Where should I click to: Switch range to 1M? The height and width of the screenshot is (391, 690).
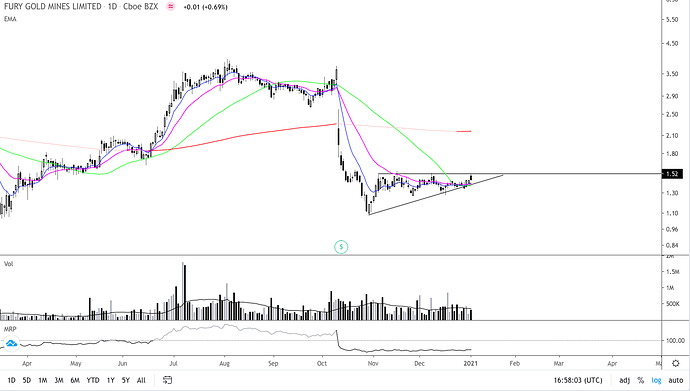point(43,380)
